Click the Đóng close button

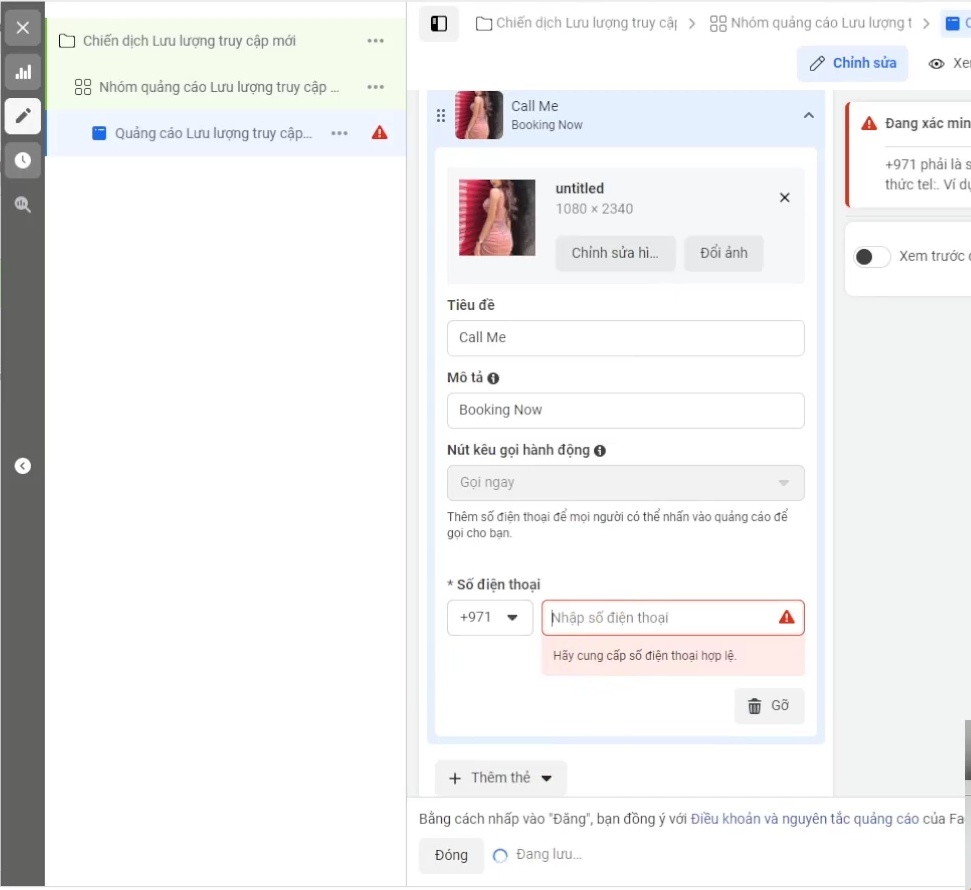coord(451,855)
